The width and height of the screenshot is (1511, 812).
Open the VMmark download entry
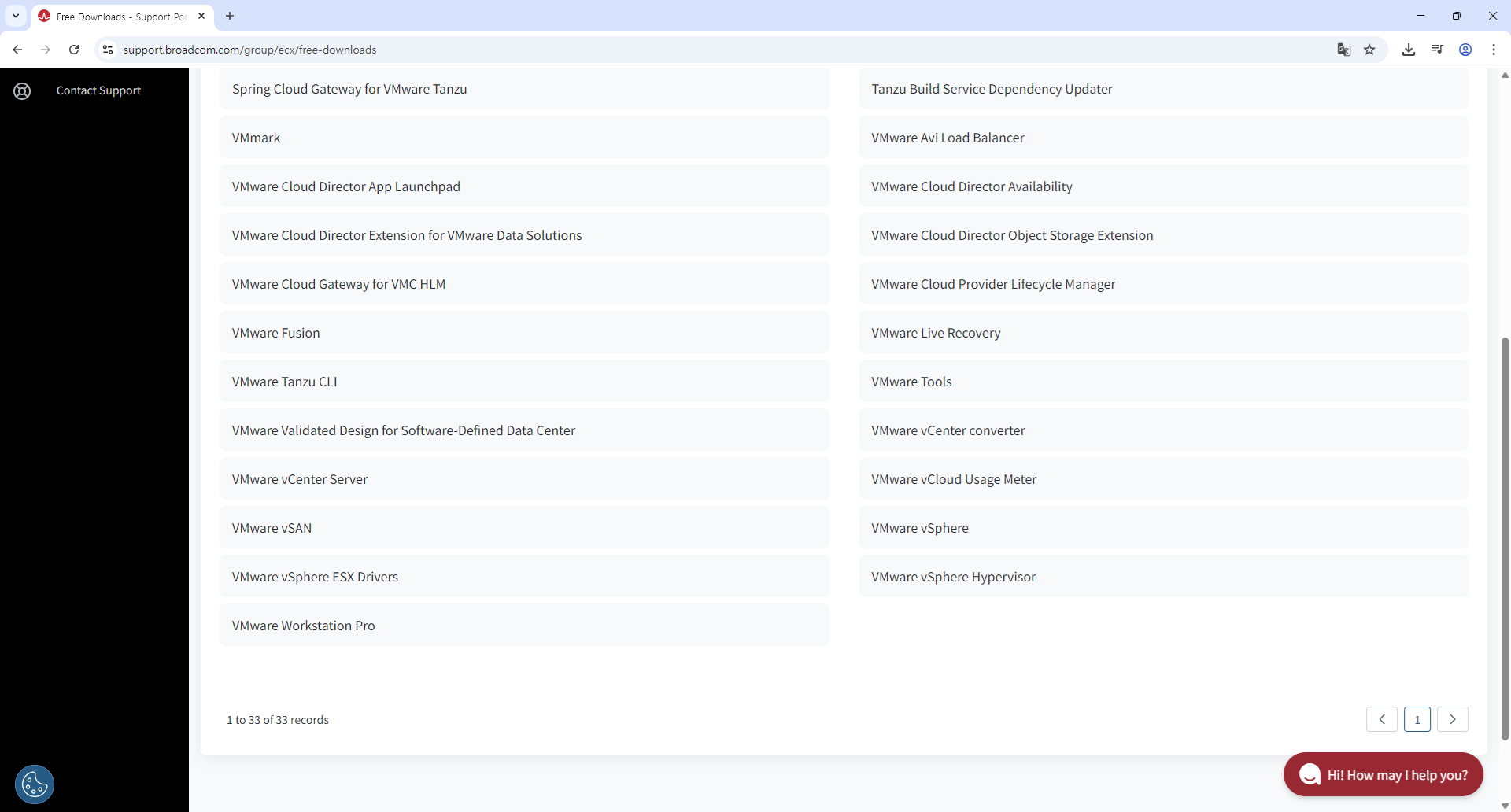[x=524, y=138]
